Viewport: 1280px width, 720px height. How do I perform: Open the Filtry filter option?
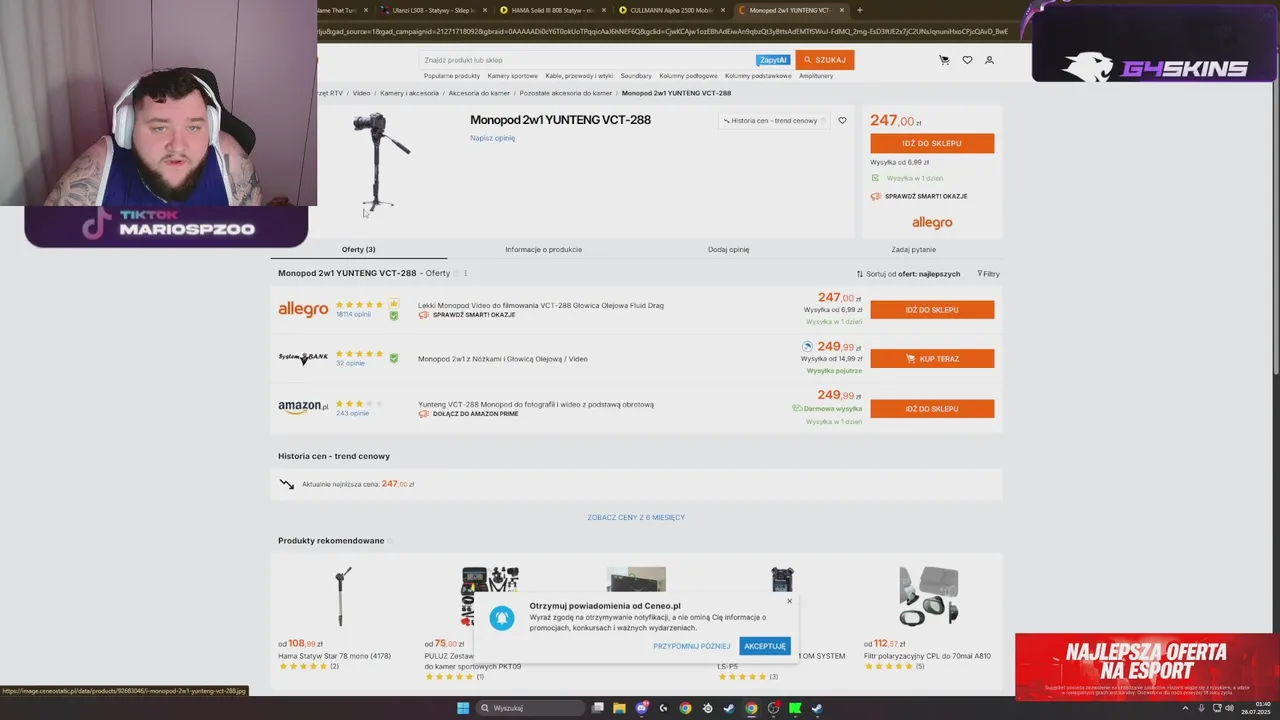[x=988, y=274]
